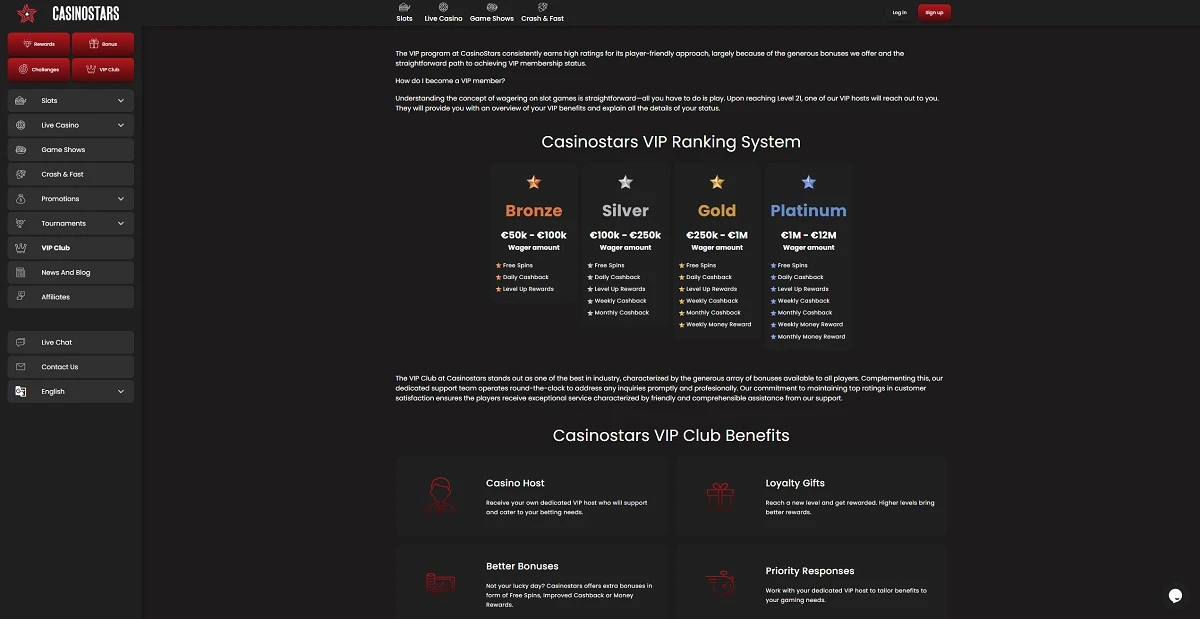Click the Bronze tier star icon
Image resolution: width=1200 pixels, height=619 pixels.
click(534, 182)
